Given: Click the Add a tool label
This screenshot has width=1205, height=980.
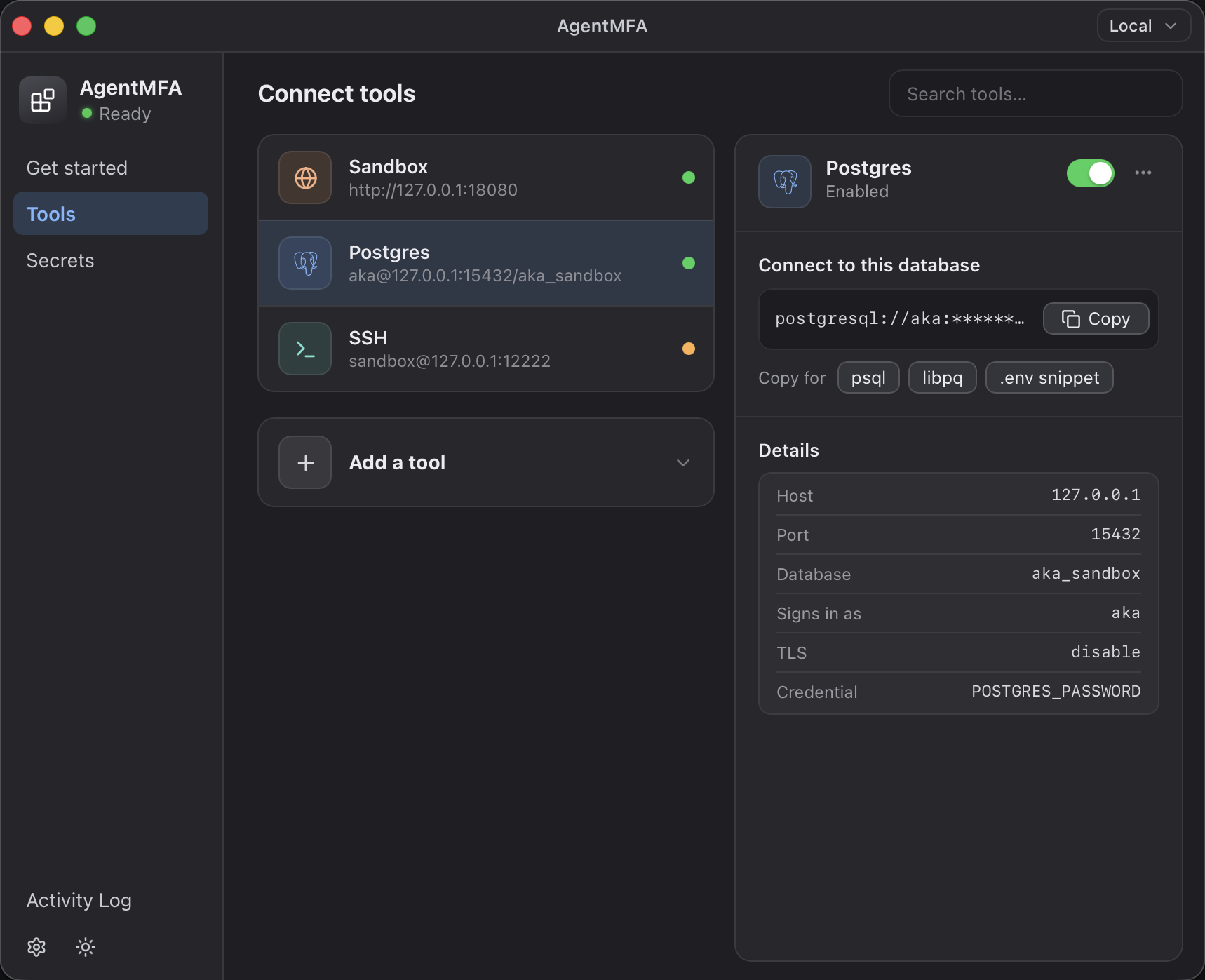Looking at the screenshot, I should point(397,462).
